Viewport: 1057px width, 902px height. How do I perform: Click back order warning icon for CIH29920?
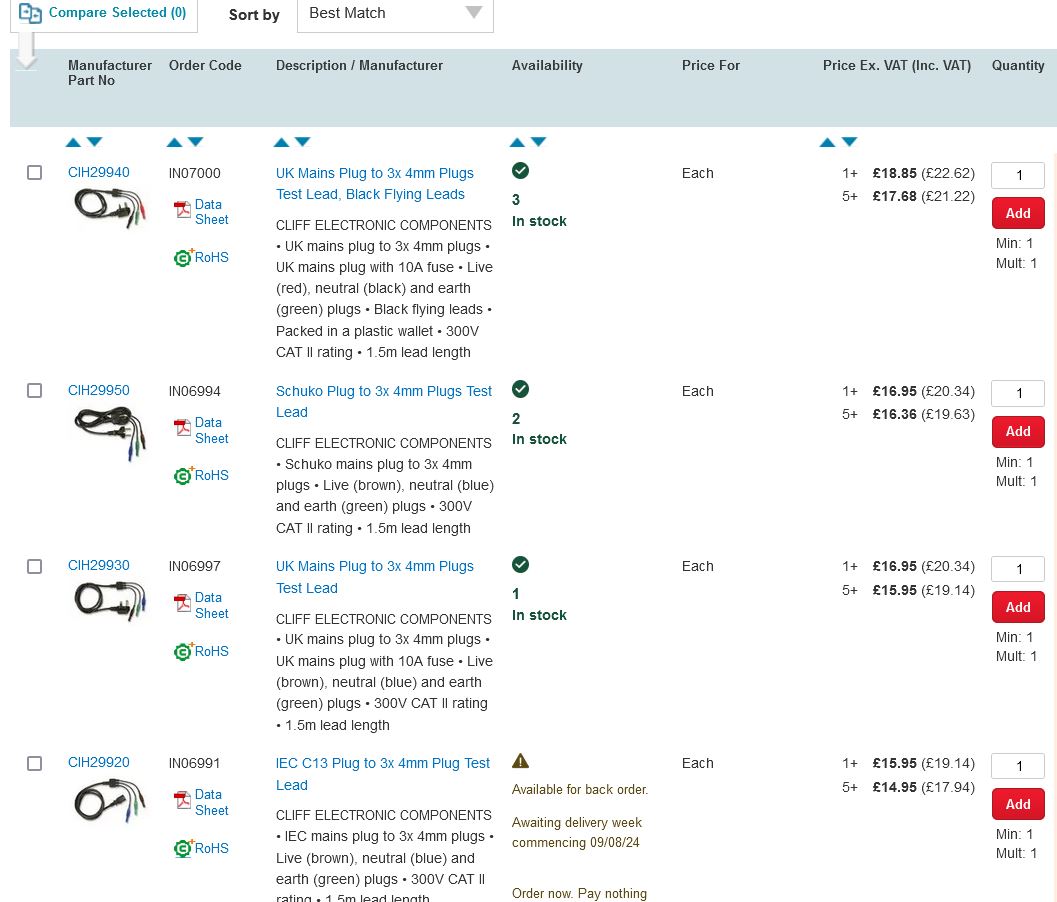click(520, 761)
